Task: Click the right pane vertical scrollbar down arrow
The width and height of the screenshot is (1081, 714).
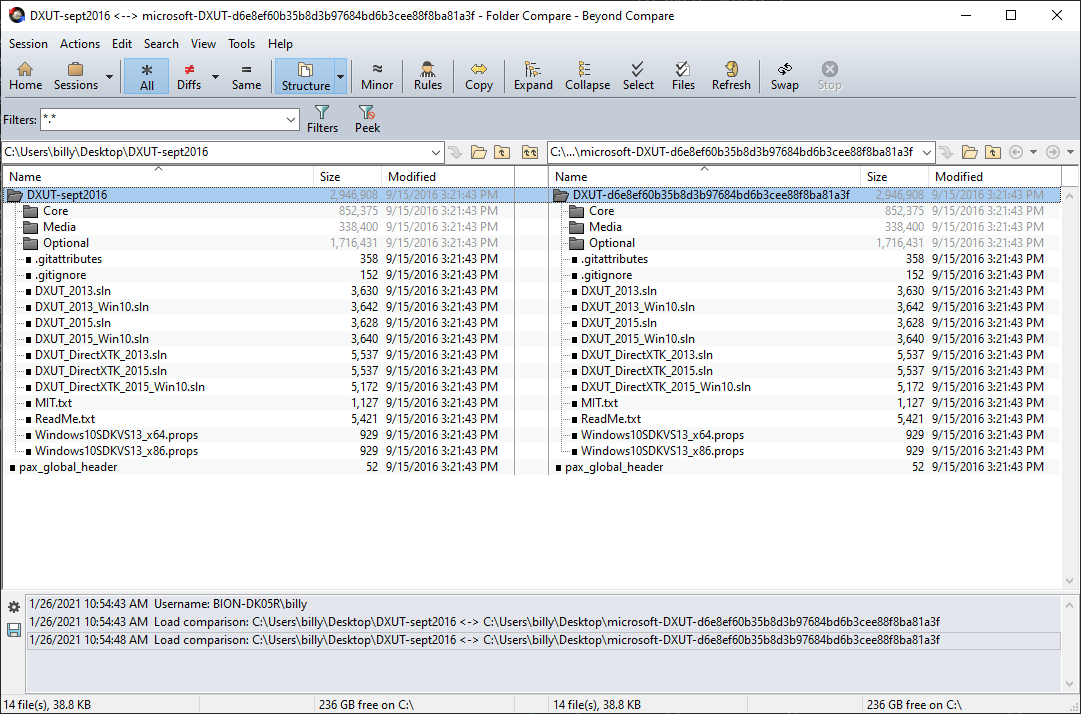Action: pos(1069,581)
